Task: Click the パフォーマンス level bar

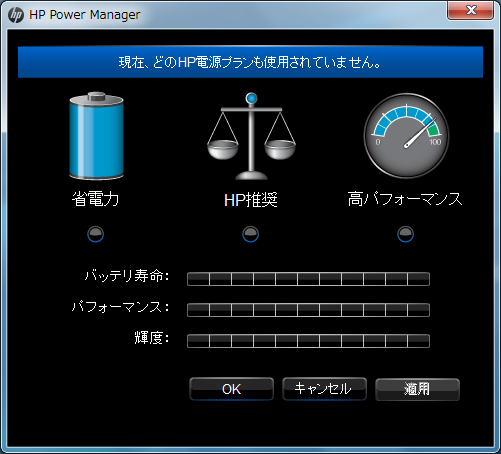Action: [x=308, y=310]
